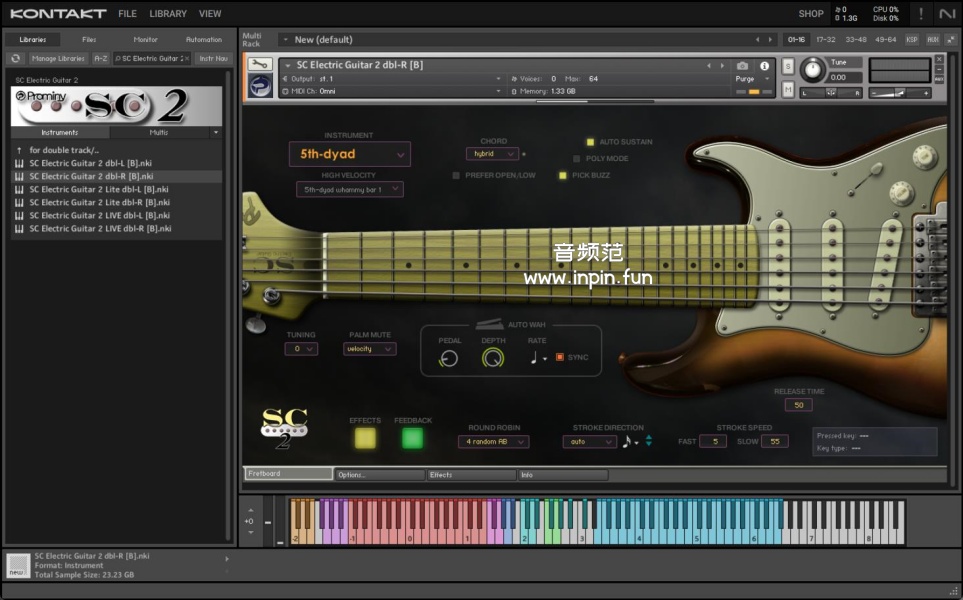Viewport: 963px width, 600px height.
Task: Click the Manage Libraries button
Action: tap(58, 59)
